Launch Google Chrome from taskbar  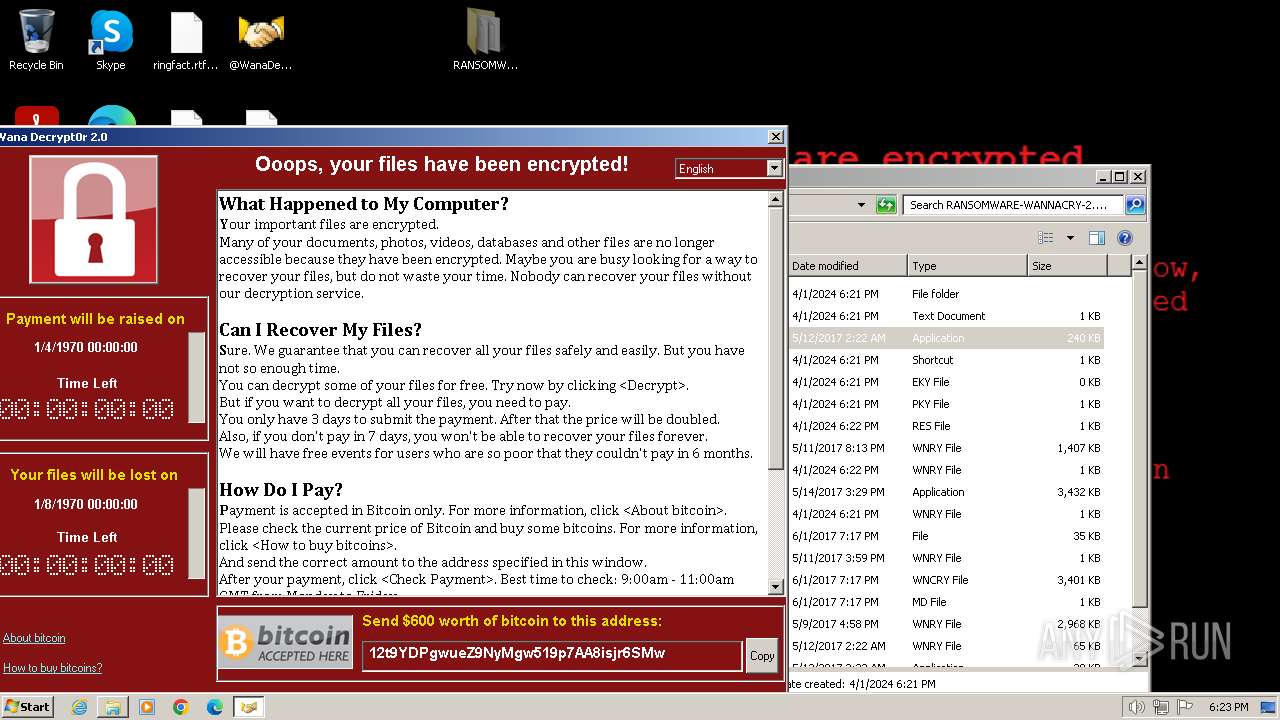tap(181, 707)
